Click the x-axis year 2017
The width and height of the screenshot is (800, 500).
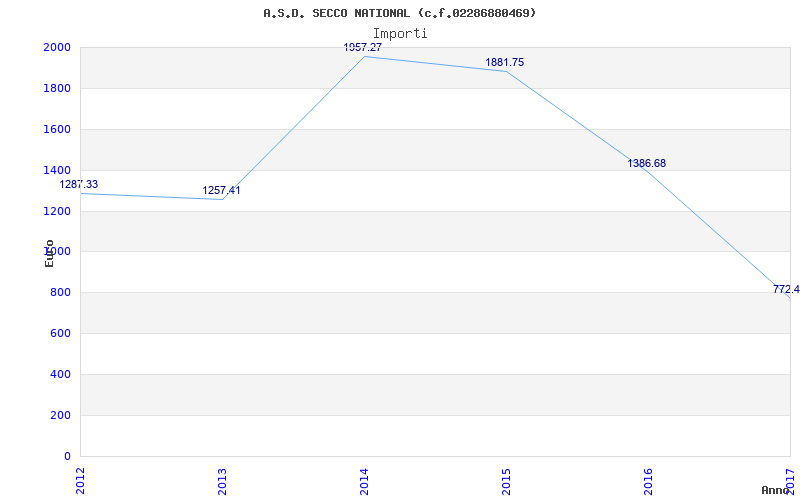790,481
